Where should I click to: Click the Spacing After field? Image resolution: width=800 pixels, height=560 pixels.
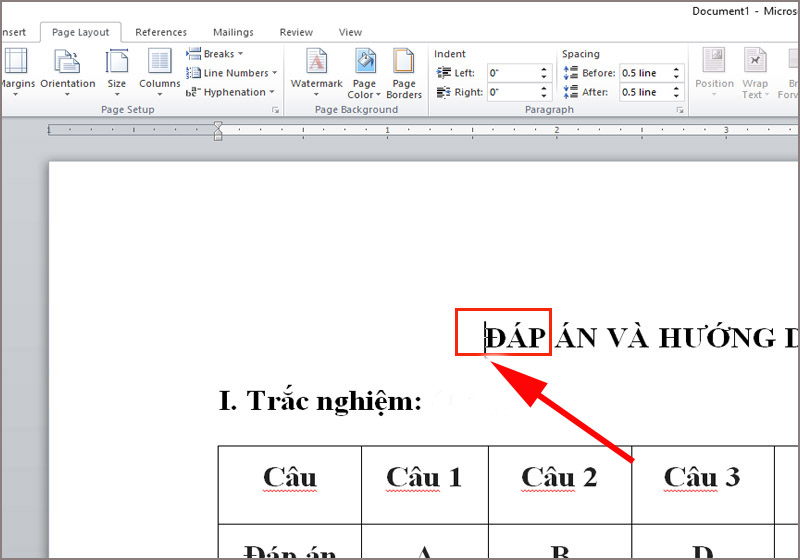645,92
